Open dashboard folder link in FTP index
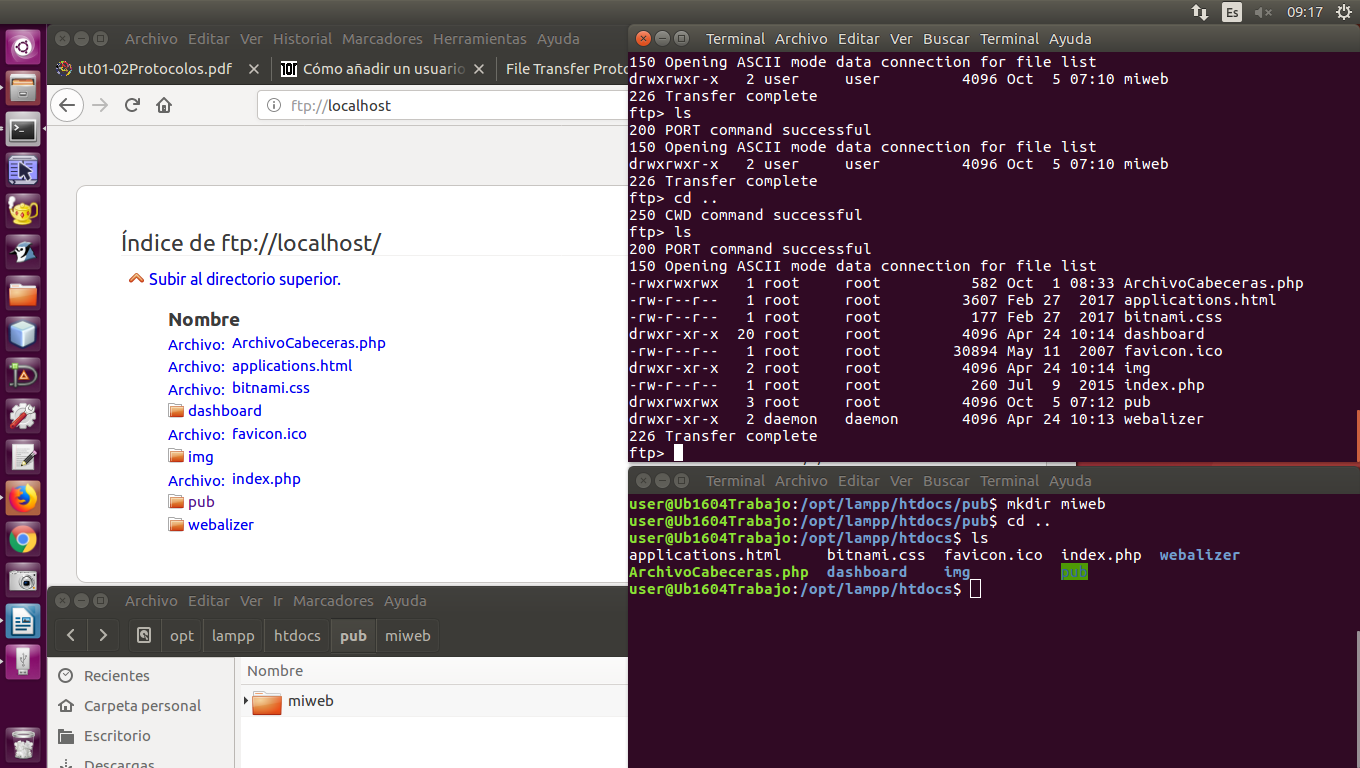Viewport: 1360px width, 768px height. point(225,411)
